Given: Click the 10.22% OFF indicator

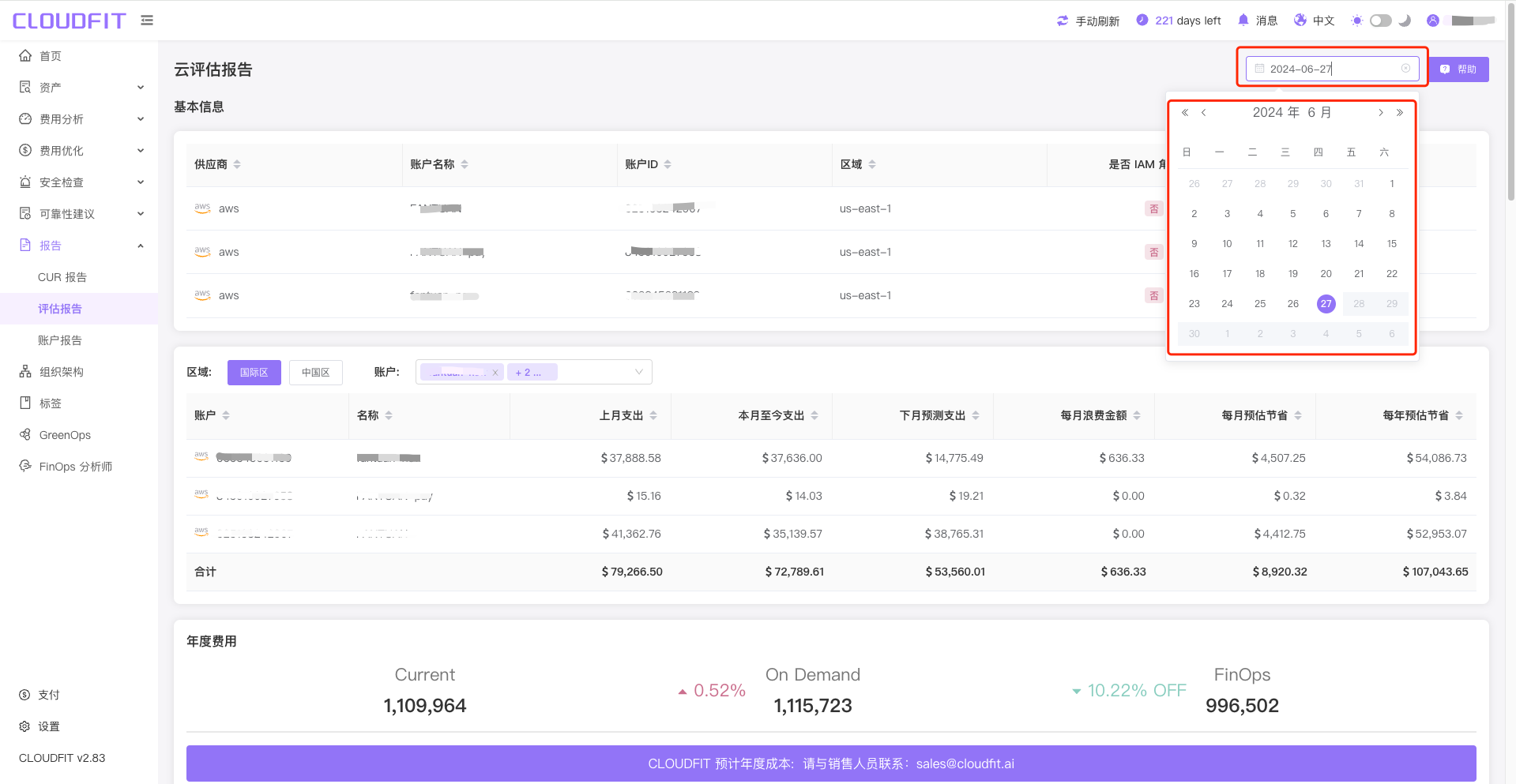Looking at the screenshot, I should coord(1130,691).
